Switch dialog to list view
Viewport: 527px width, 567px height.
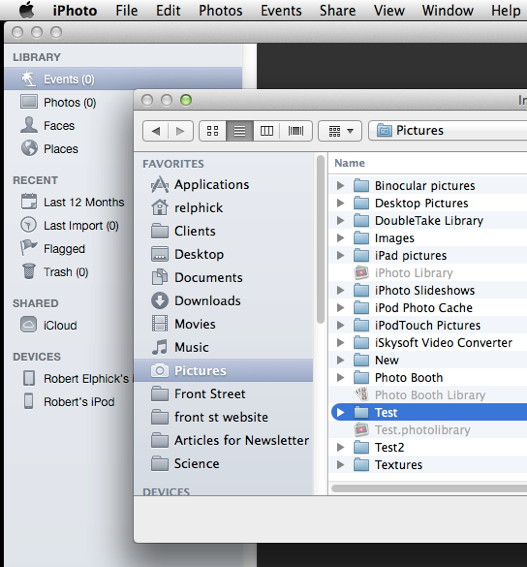pyautogui.click(x=239, y=131)
